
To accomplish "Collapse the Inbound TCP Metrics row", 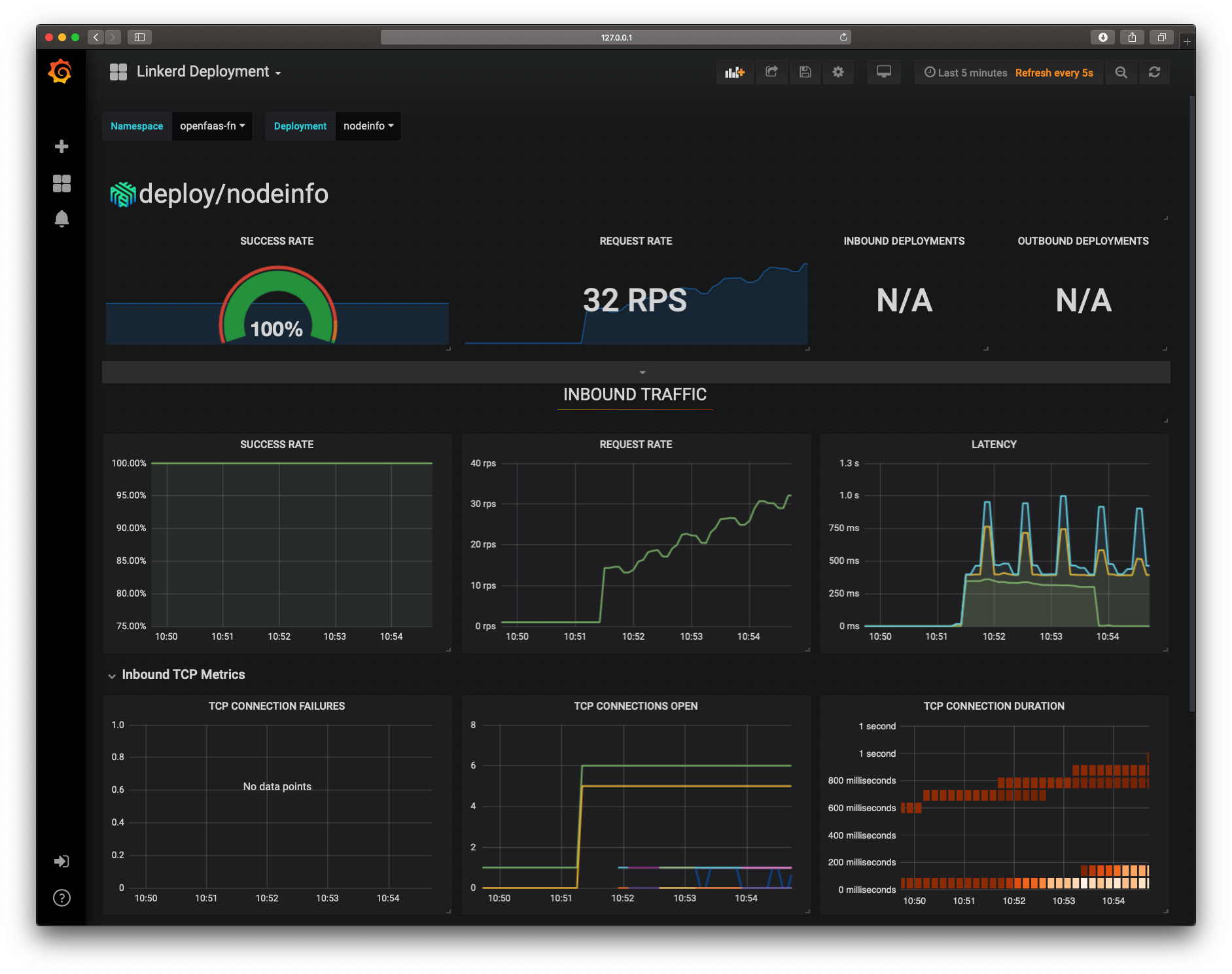I will pos(177,675).
